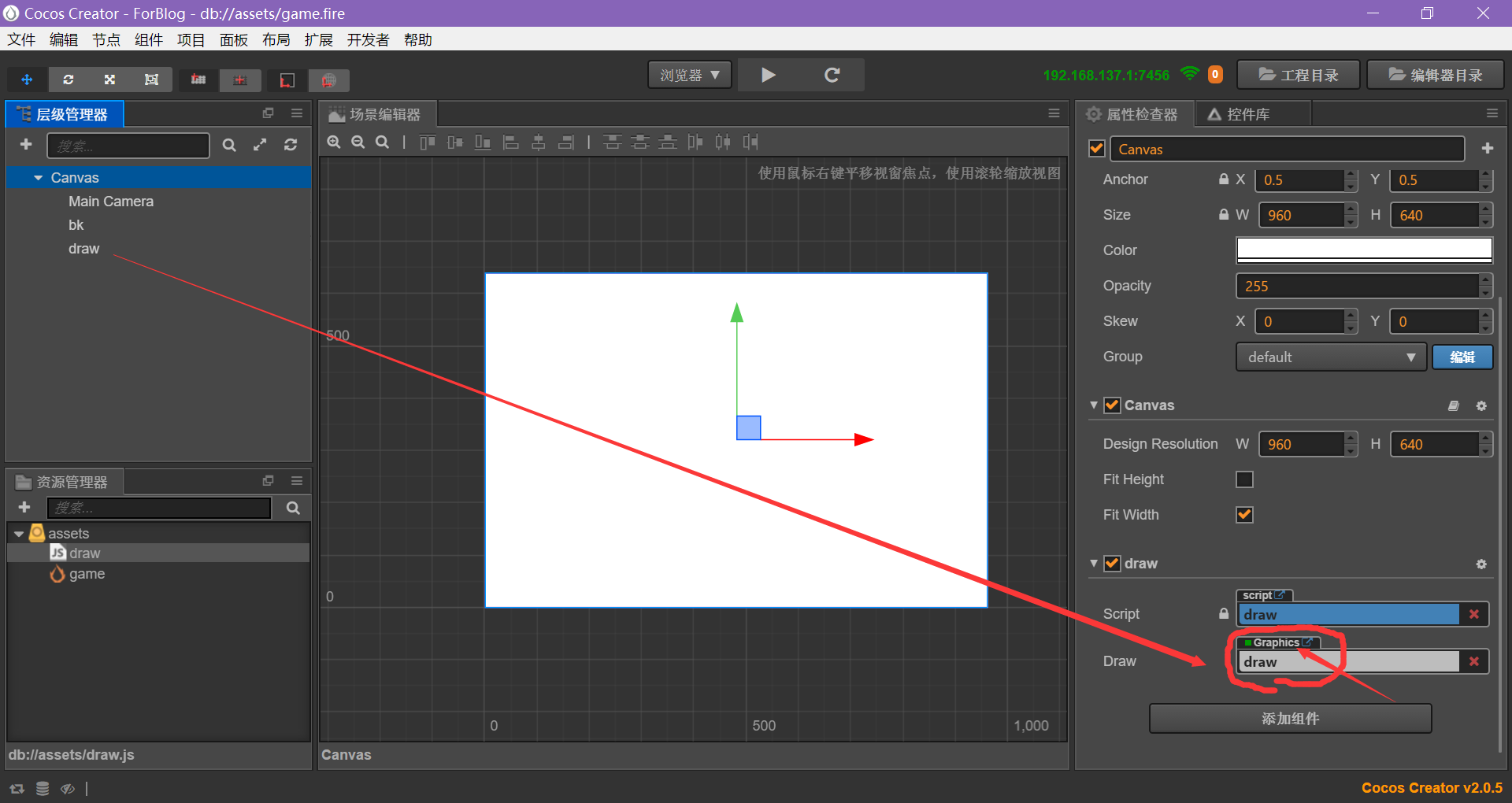Image resolution: width=1512 pixels, height=803 pixels.
Task: Uncheck the draw component enable checkbox
Action: 1111,563
